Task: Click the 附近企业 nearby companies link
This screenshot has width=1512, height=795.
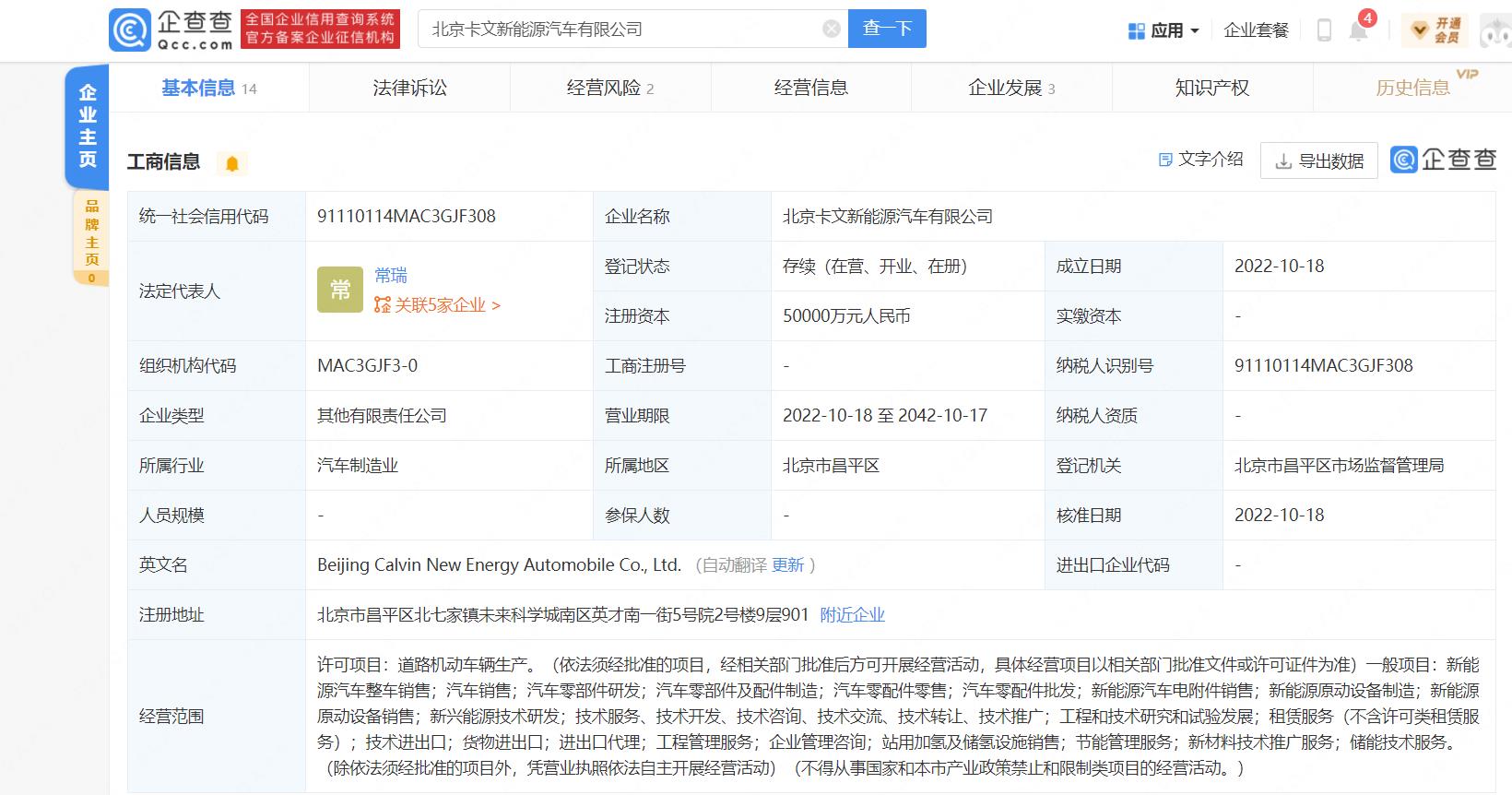Action: pos(852,615)
